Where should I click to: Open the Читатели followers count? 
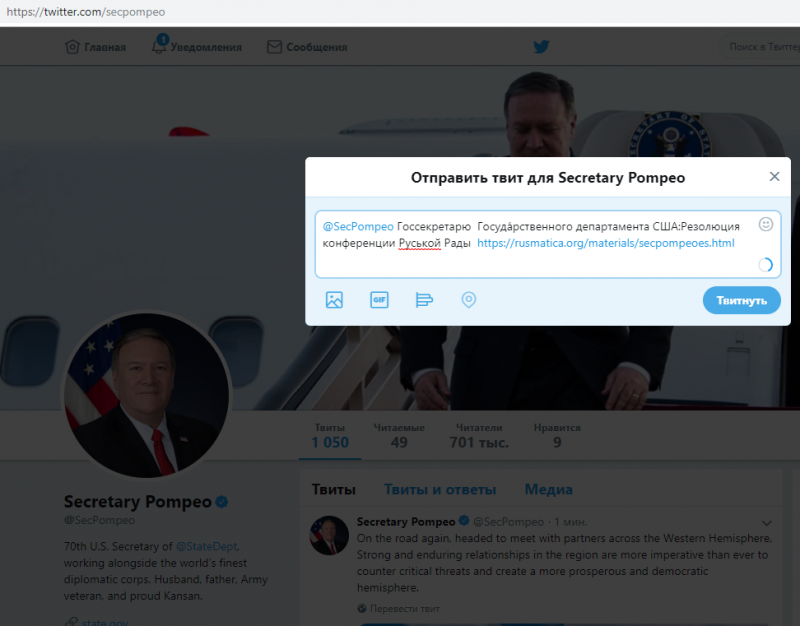click(479, 436)
